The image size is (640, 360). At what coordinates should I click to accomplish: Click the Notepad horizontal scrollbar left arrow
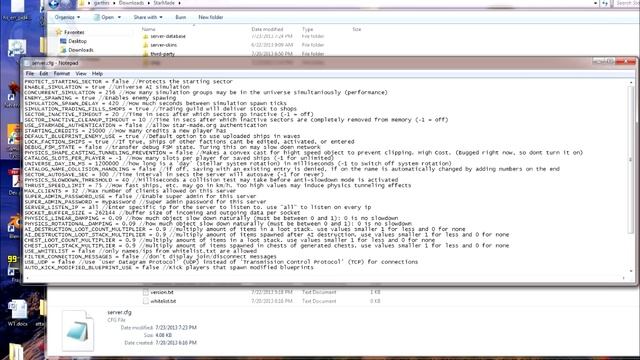pyautogui.click(x=27, y=278)
